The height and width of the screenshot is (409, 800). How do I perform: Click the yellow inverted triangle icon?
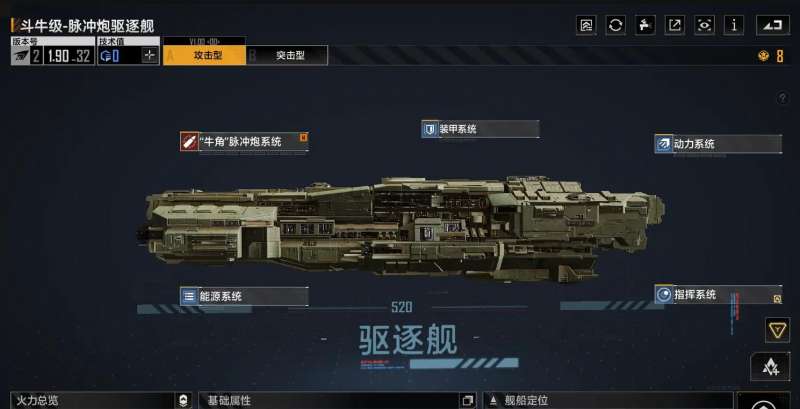point(777,330)
